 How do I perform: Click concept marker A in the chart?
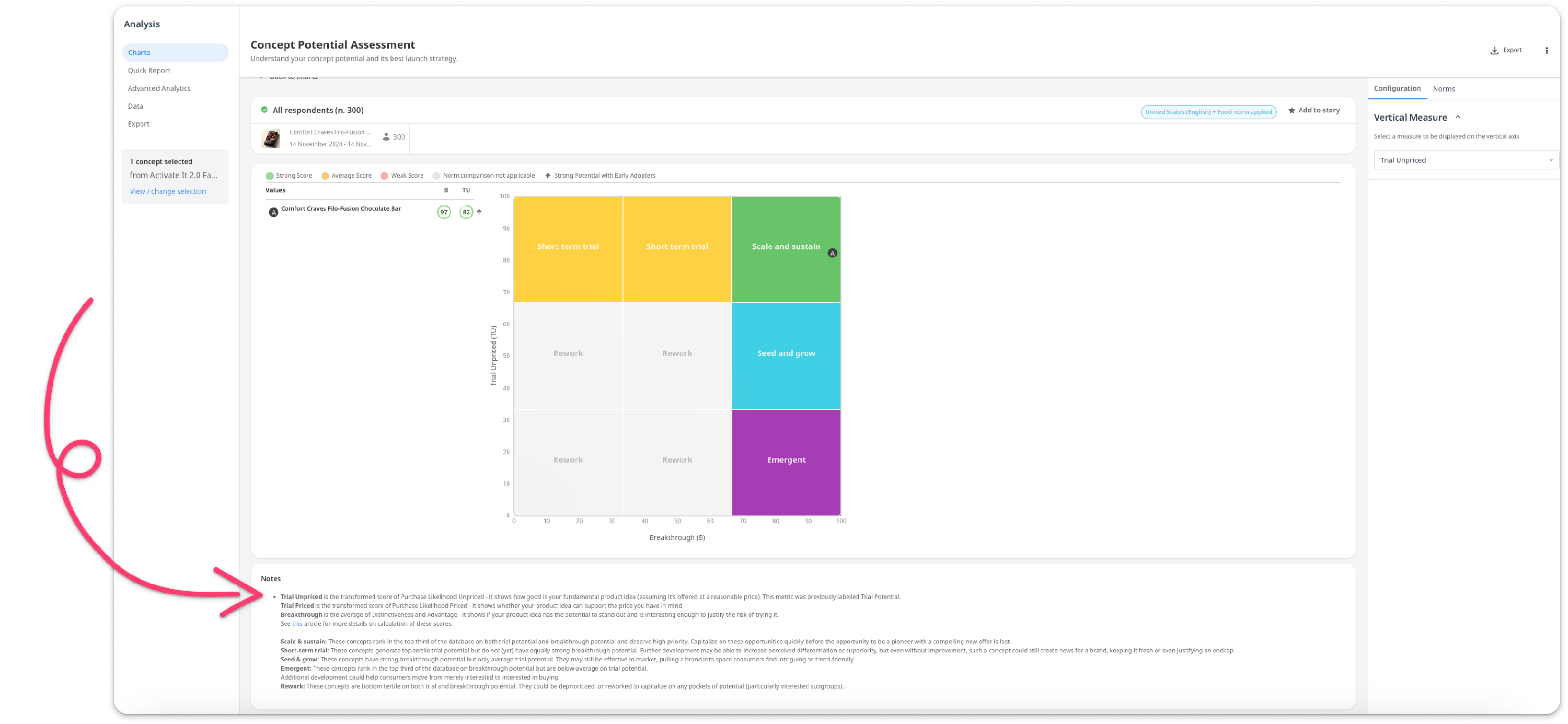[x=832, y=252]
